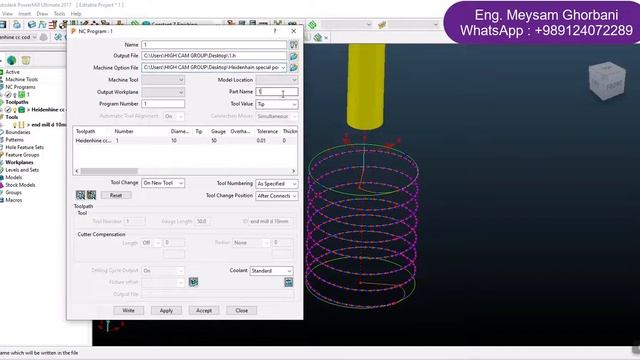Click the Close button in NC Program dialog
640x360 pixels.
click(242, 310)
